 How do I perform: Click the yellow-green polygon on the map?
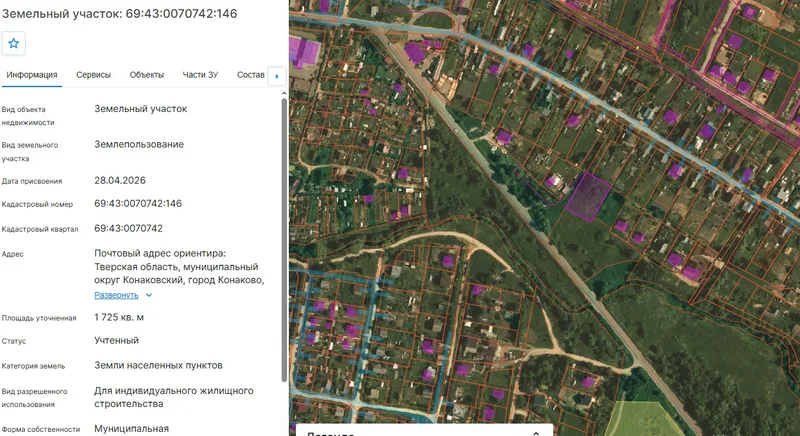[639, 420]
